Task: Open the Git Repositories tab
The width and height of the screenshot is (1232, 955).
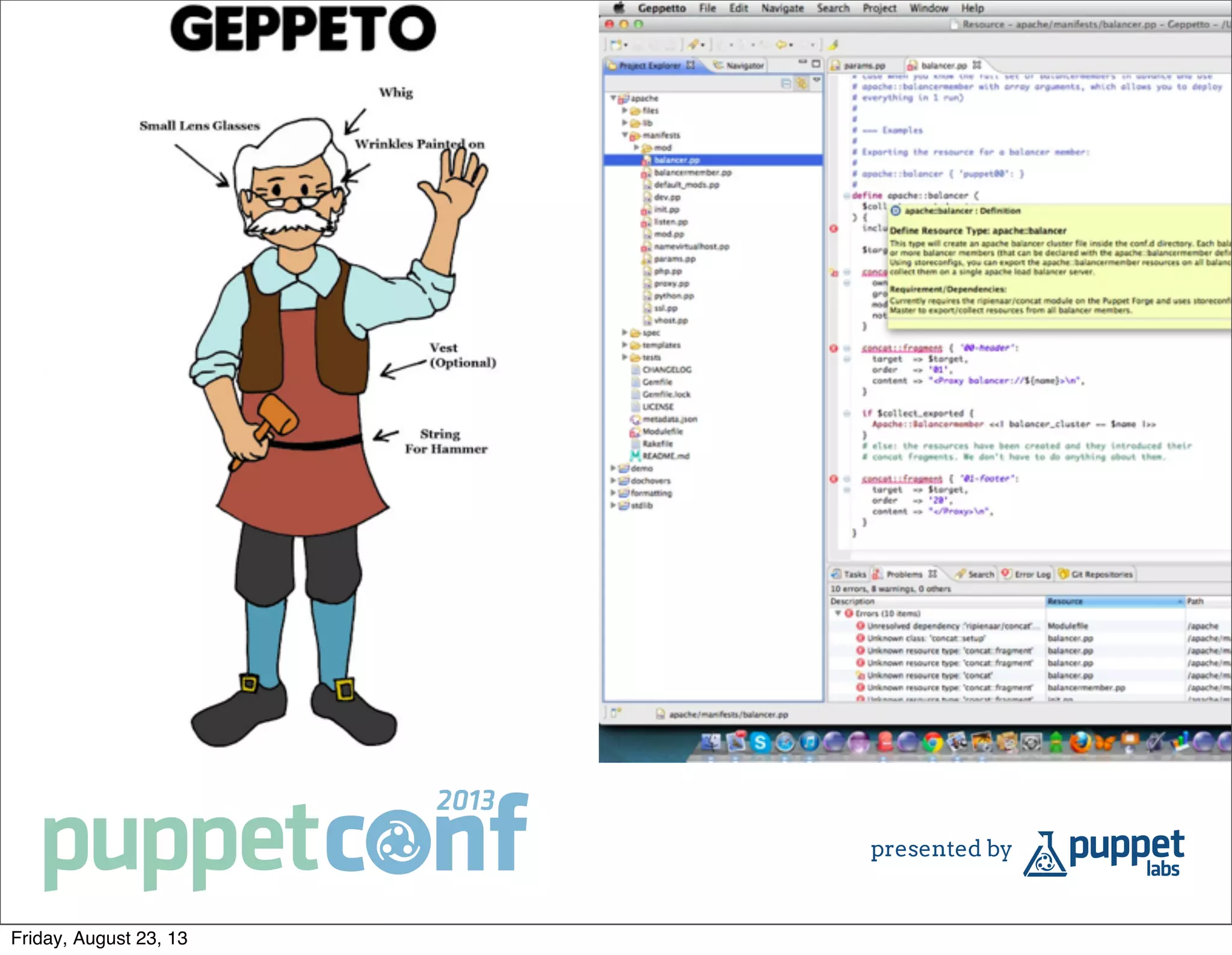Action: coord(1101,574)
